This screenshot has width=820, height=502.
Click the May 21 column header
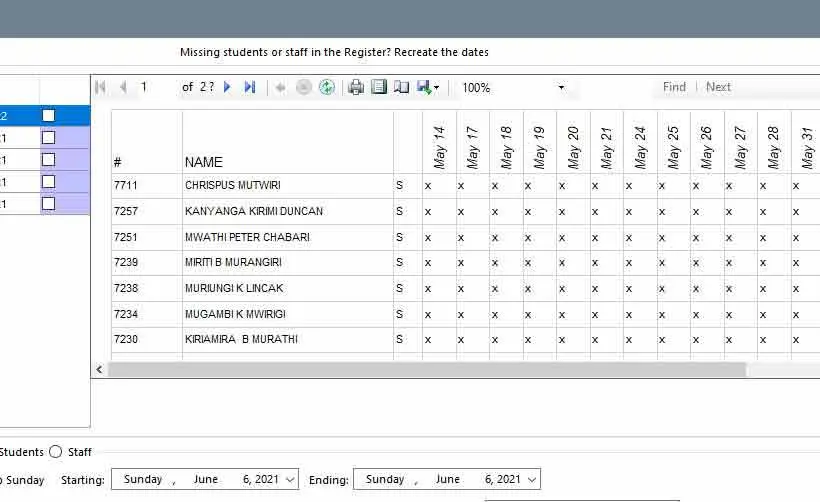click(x=606, y=147)
